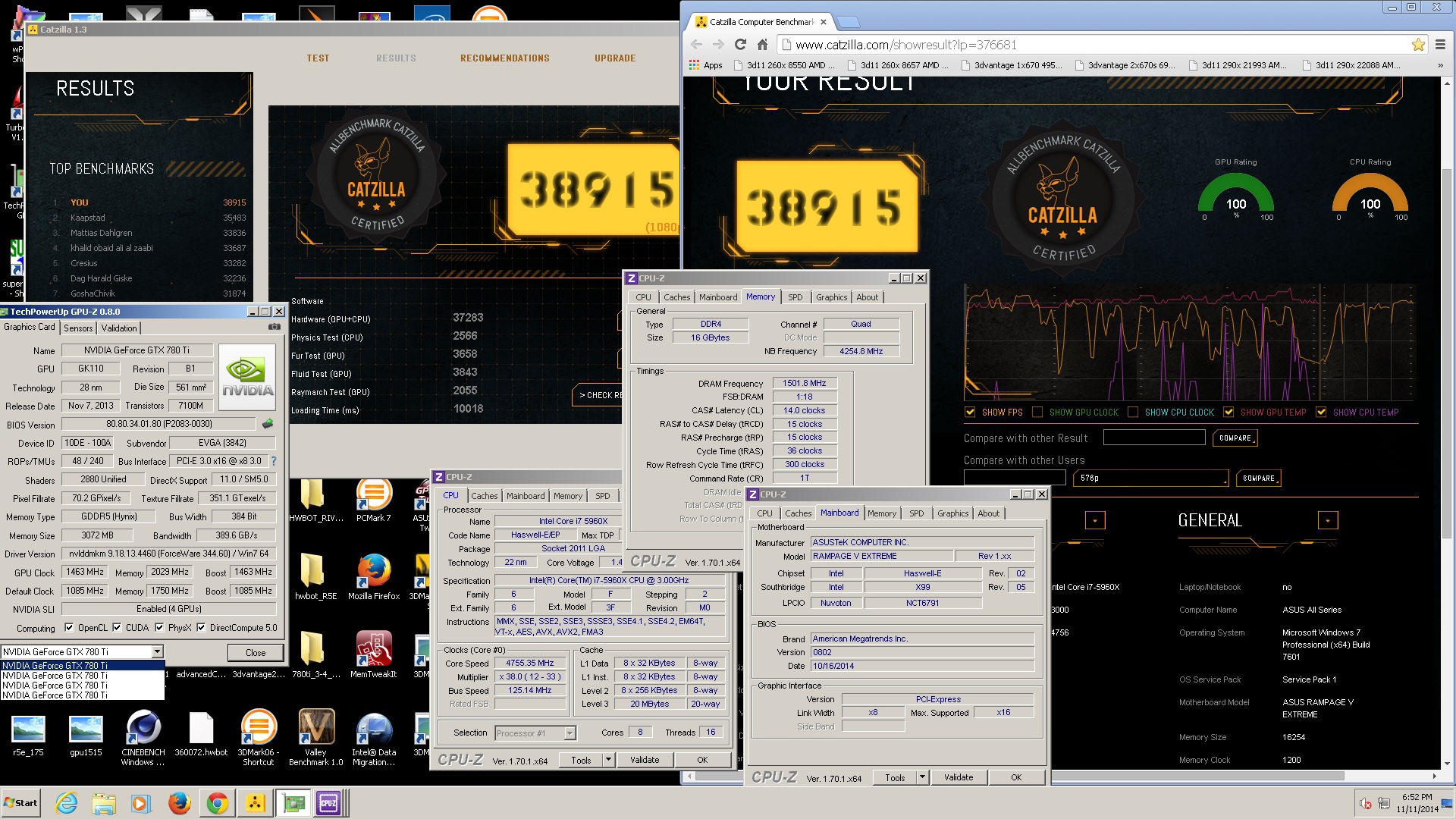
Task: Open the PCMark 7 desktop icon
Action: [x=374, y=500]
